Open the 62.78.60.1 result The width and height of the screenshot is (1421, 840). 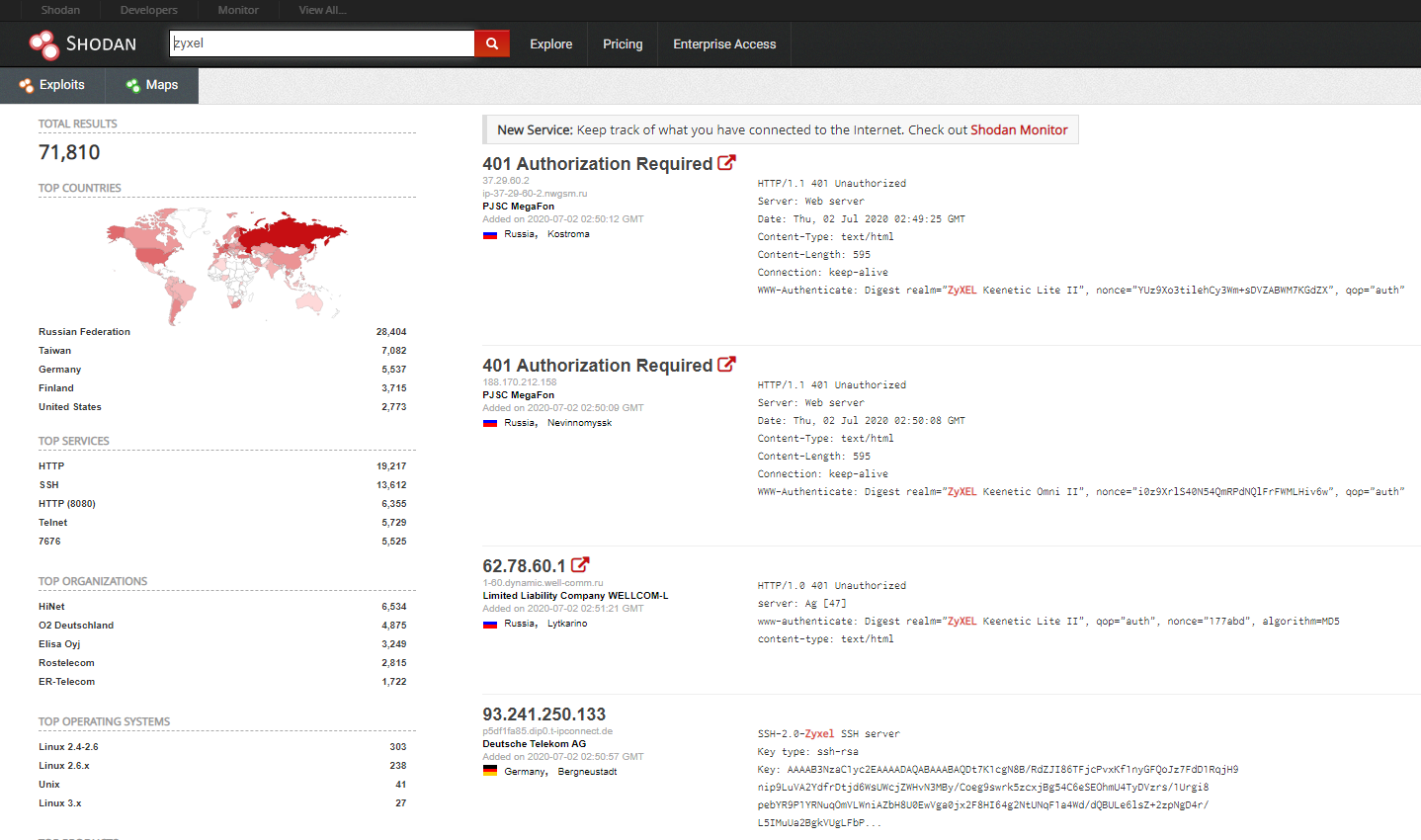pos(524,566)
